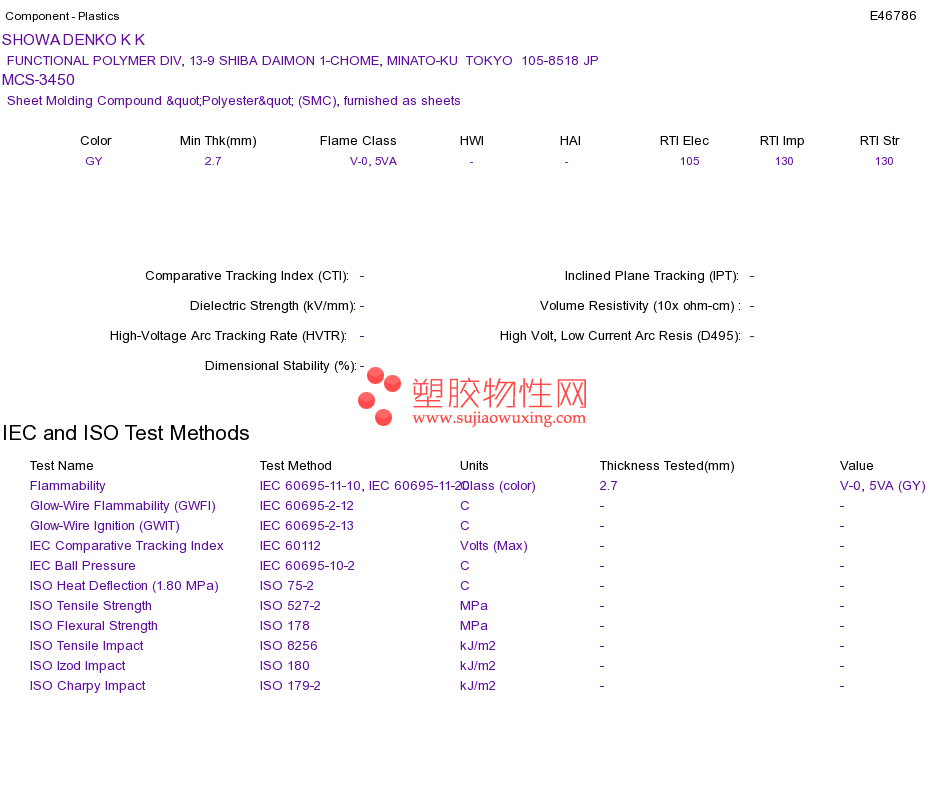Open the 'ISO Tensile Strength' link
Image resolution: width=950 pixels, height=800 pixels.
[91, 606]
